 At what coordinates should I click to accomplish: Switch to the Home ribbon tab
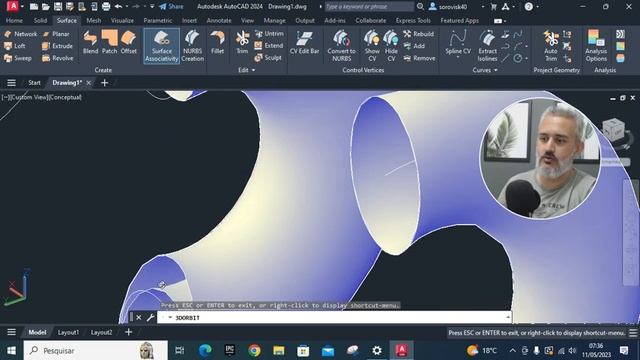coord(14,20)
